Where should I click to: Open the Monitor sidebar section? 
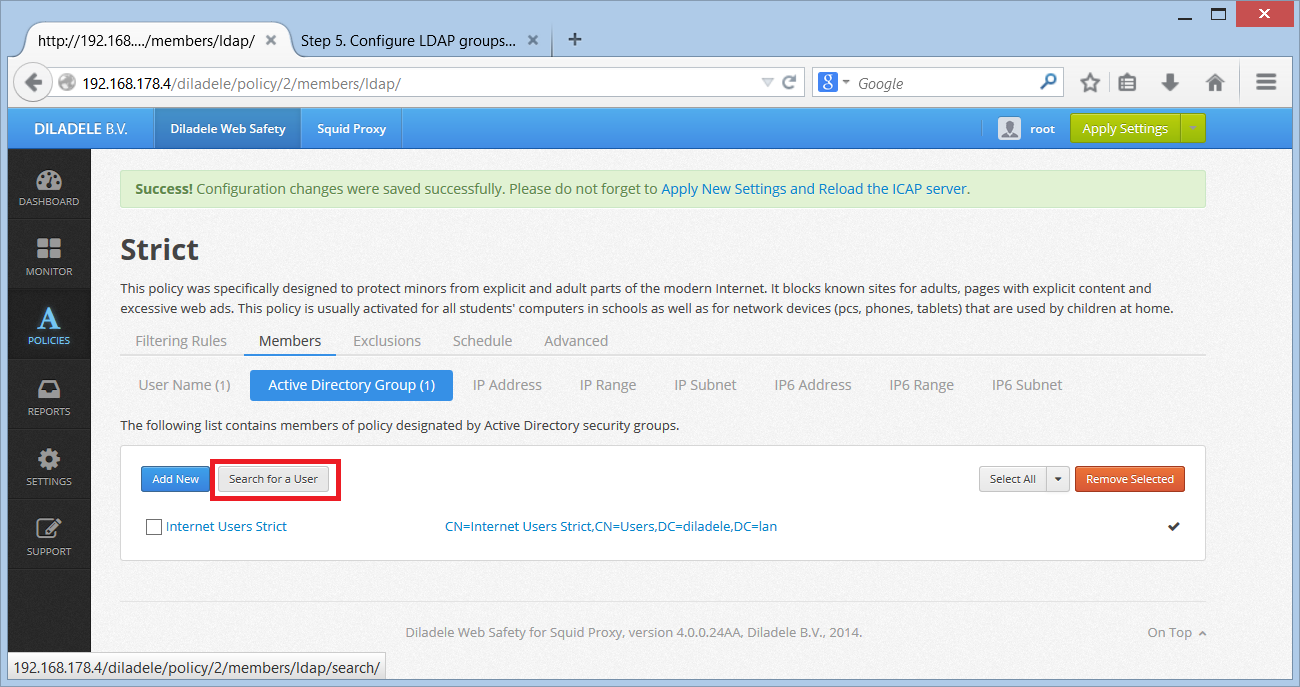point(49,256)
